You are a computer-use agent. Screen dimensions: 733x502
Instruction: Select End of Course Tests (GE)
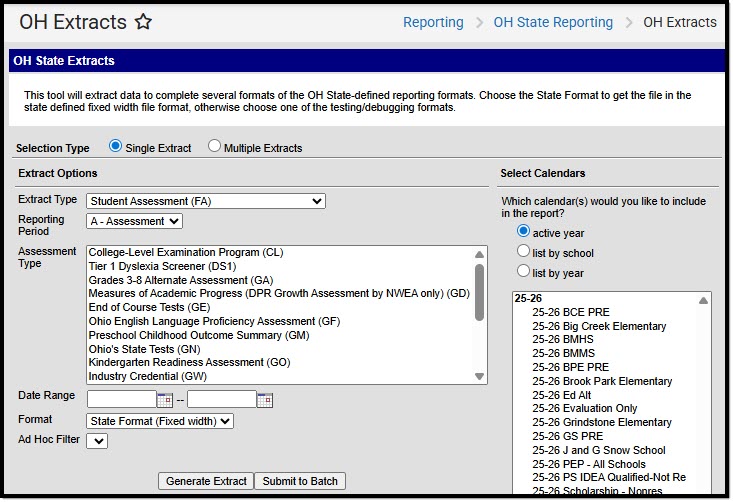point(150,308)
